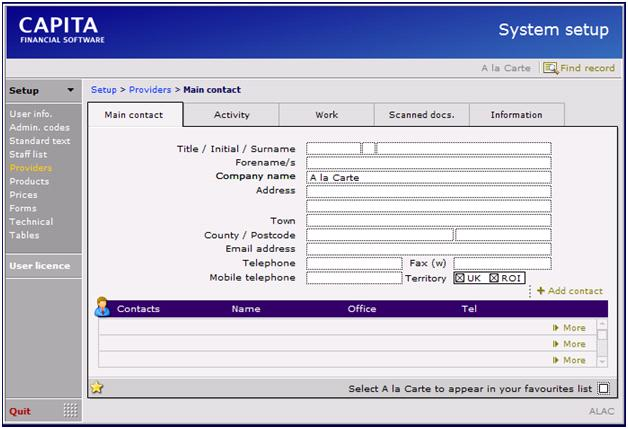Click the Initial input field

click(368, 149)
